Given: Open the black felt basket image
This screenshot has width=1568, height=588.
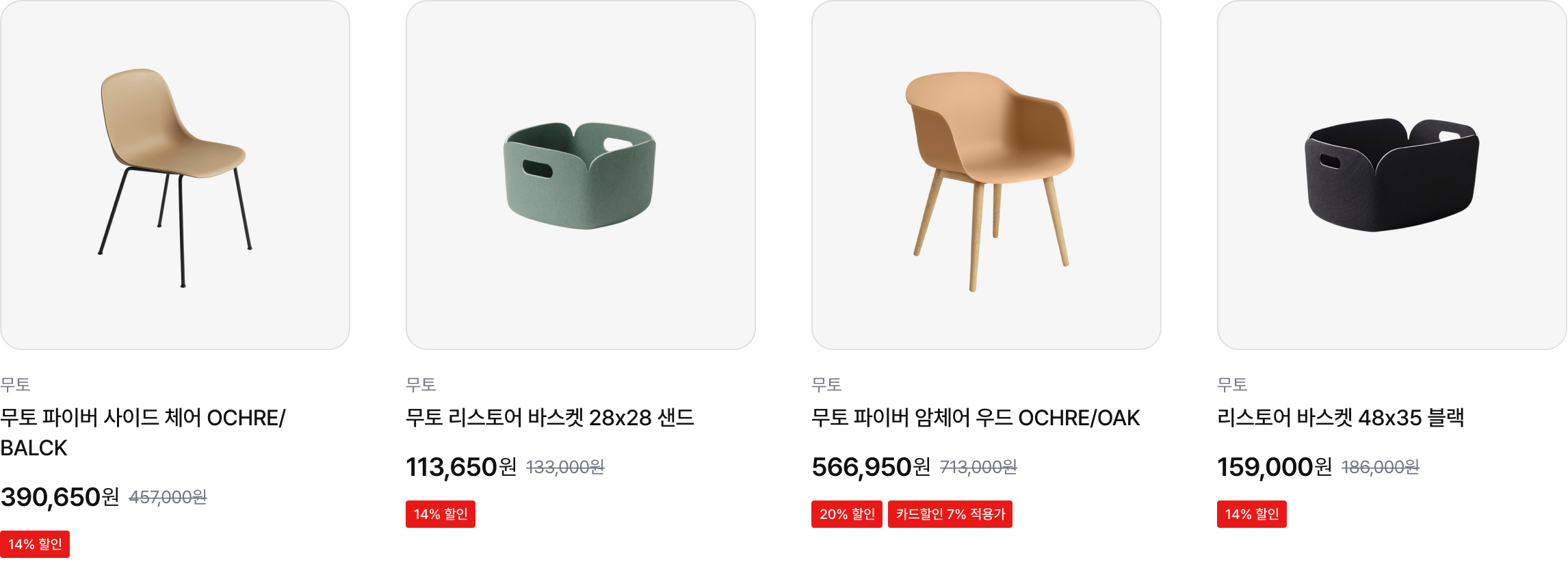Looking at the screenshot, I should (x=1392, y=175).
